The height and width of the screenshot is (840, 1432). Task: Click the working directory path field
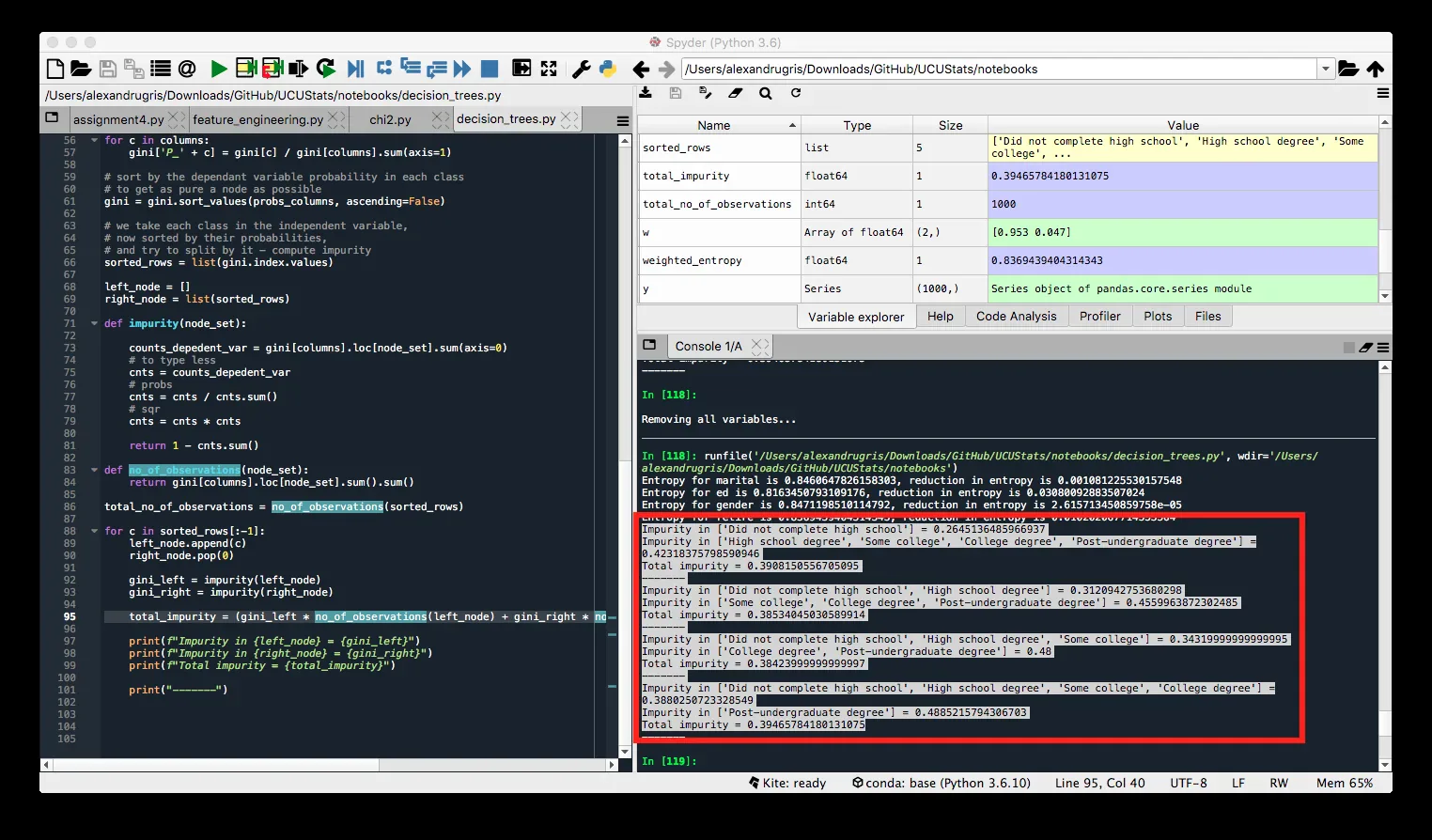tap(1000, 69)
